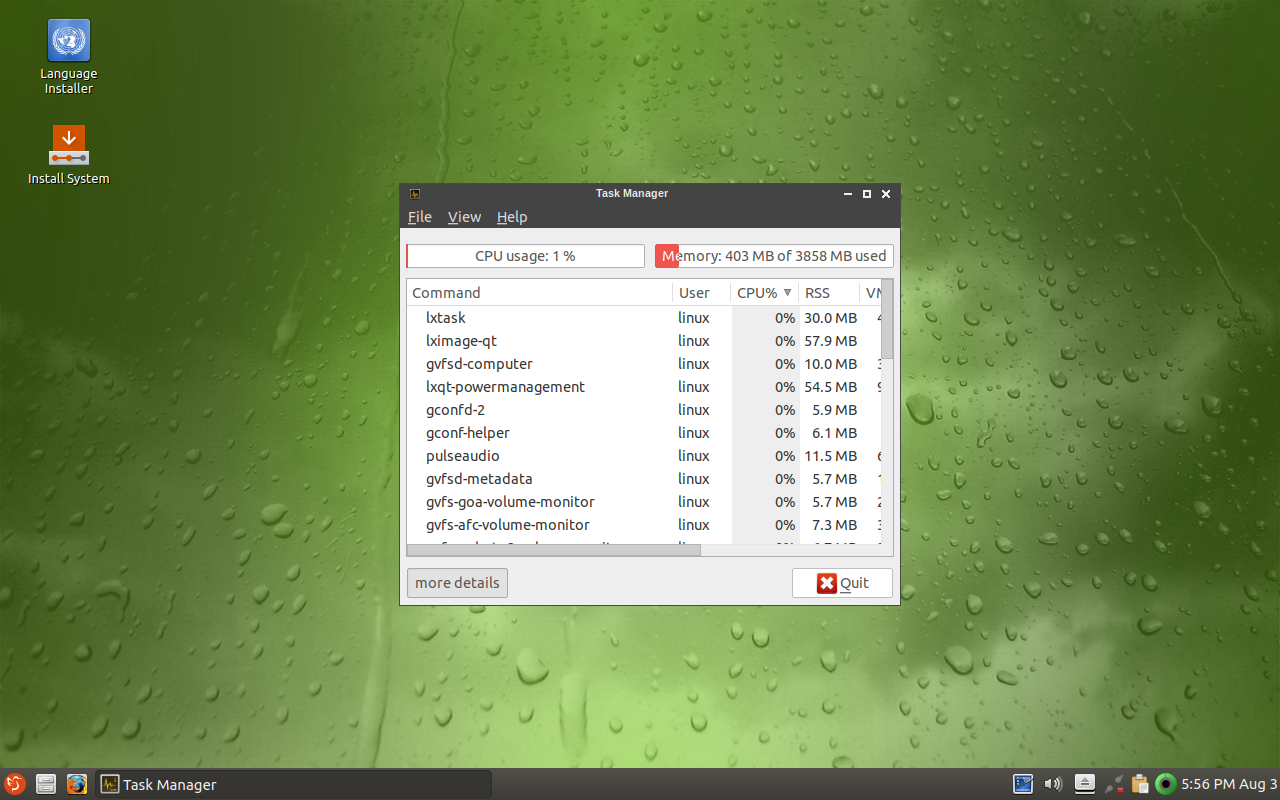
Task: Click the more details button
Action: click(x=457, y=583)
